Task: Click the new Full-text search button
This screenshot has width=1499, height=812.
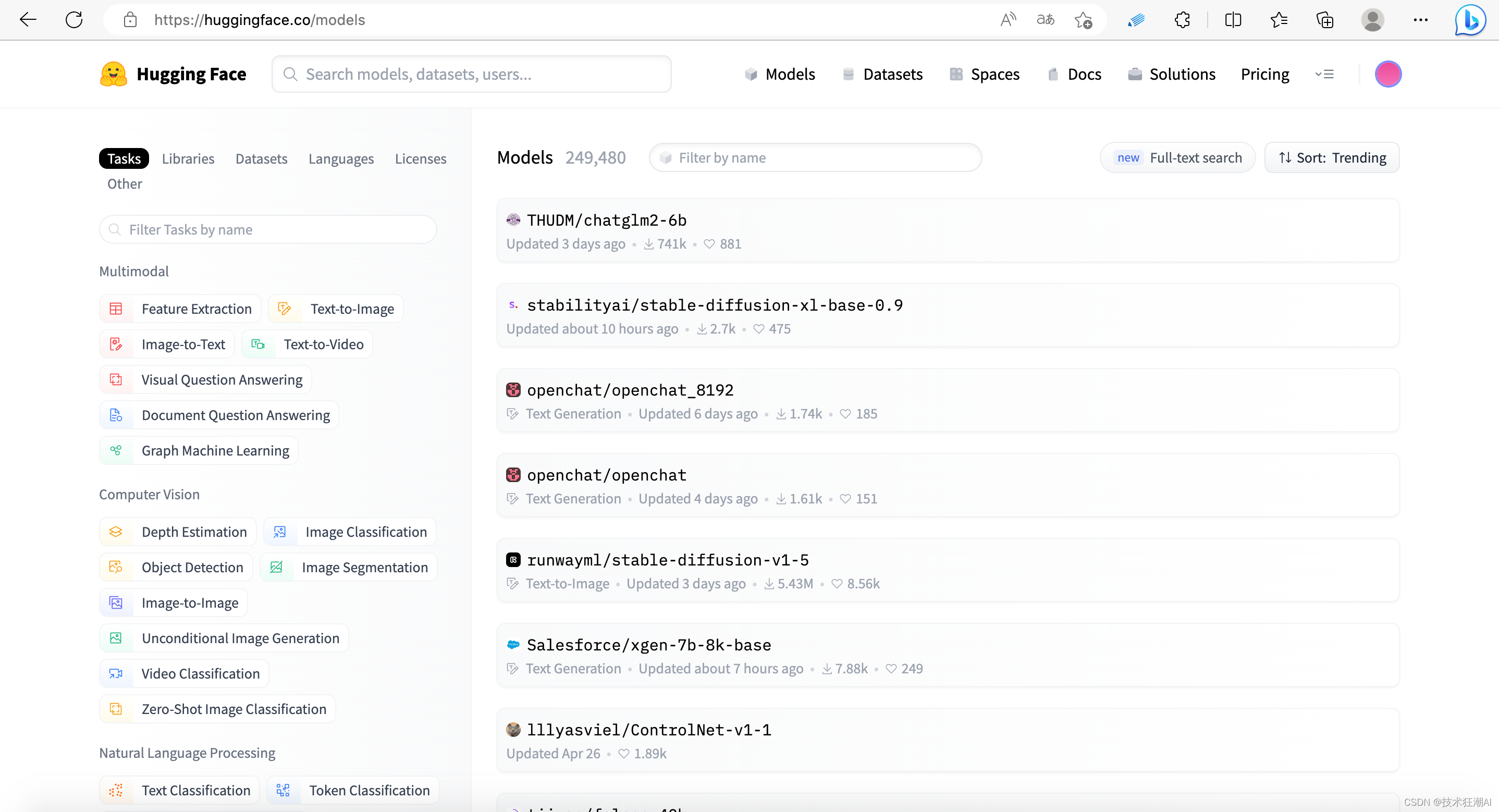Action: [1178, 158]
